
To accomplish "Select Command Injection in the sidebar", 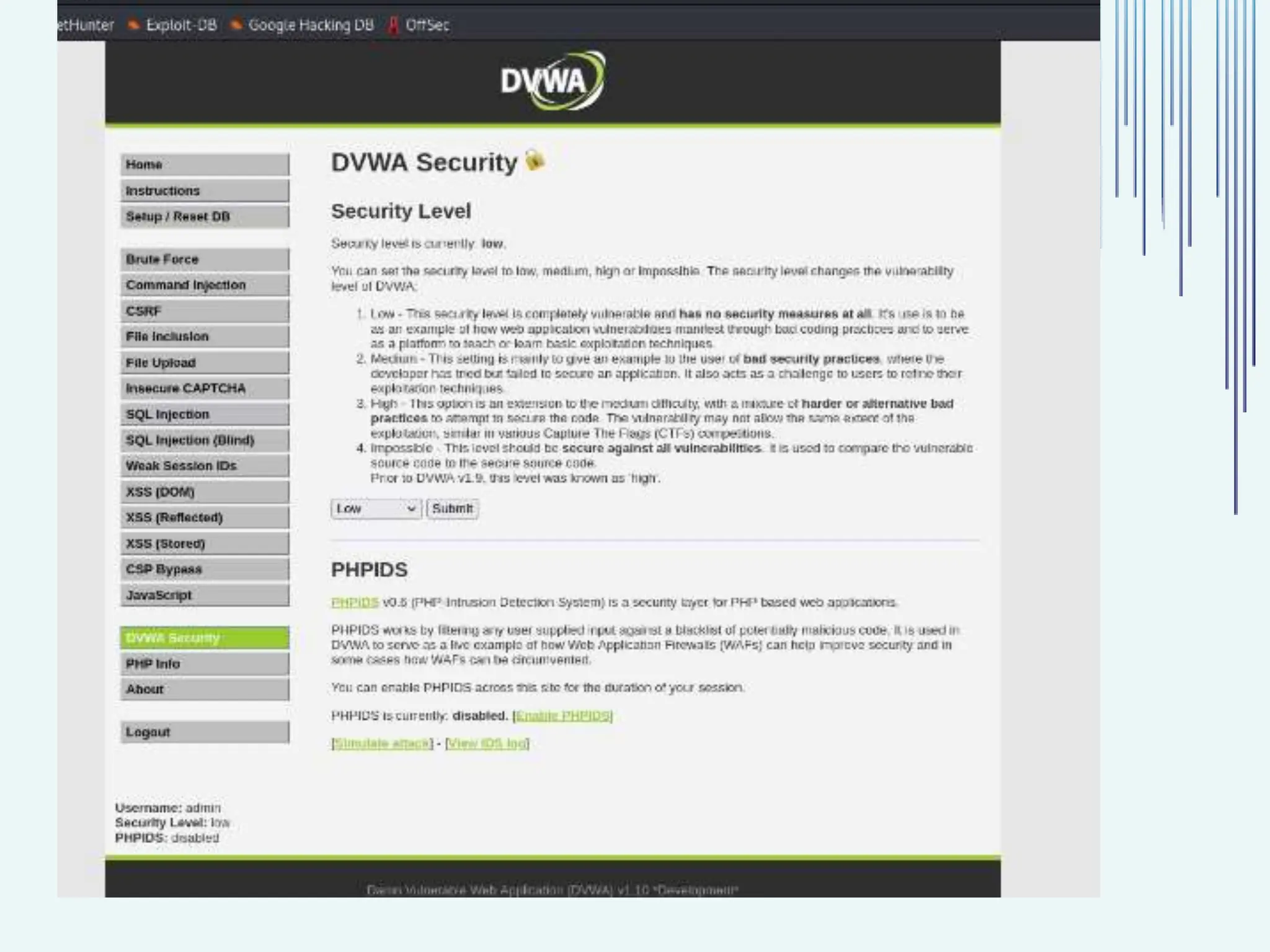I will click(x=205, y=285).
